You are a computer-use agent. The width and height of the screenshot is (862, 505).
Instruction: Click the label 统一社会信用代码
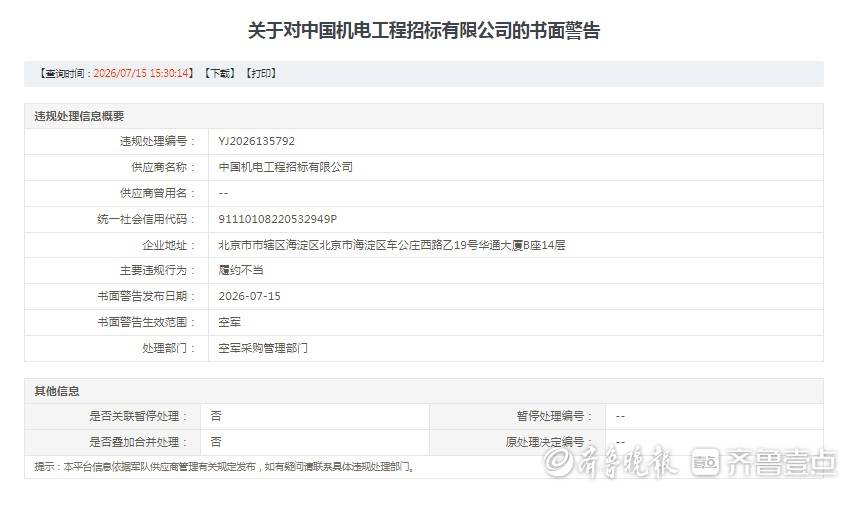[146, 219]
